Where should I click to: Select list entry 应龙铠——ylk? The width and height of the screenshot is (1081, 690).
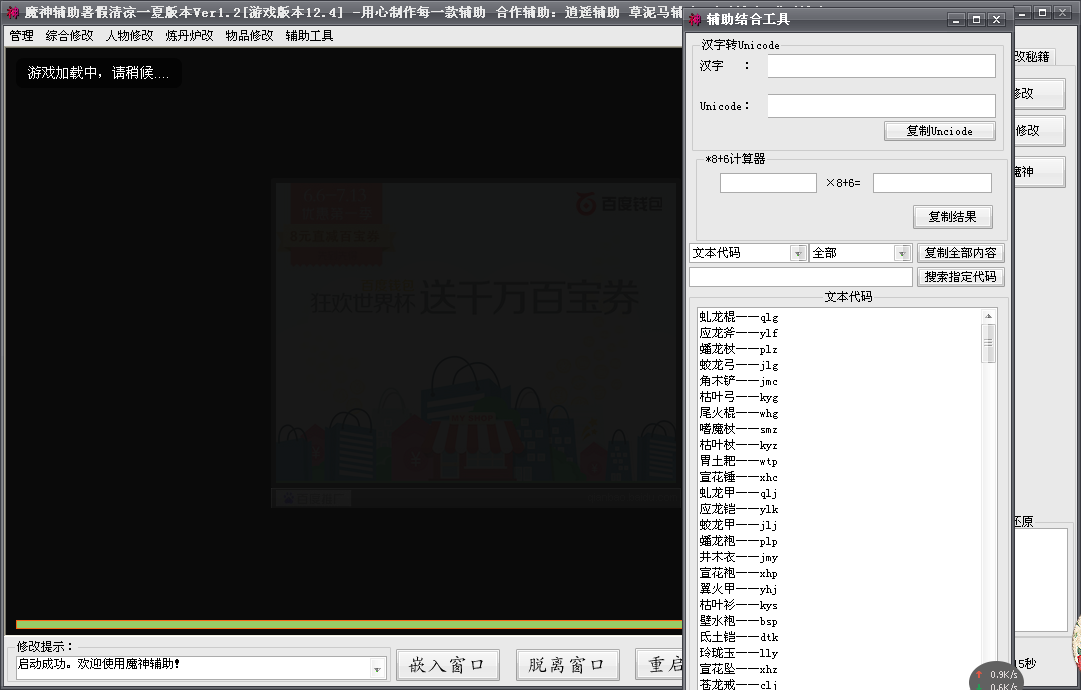(x=739, y=509)
